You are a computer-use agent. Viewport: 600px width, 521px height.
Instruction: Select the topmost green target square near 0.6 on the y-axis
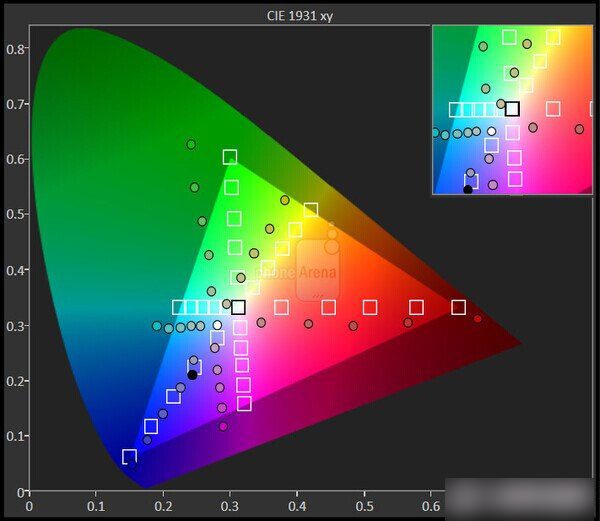point(230,157)
